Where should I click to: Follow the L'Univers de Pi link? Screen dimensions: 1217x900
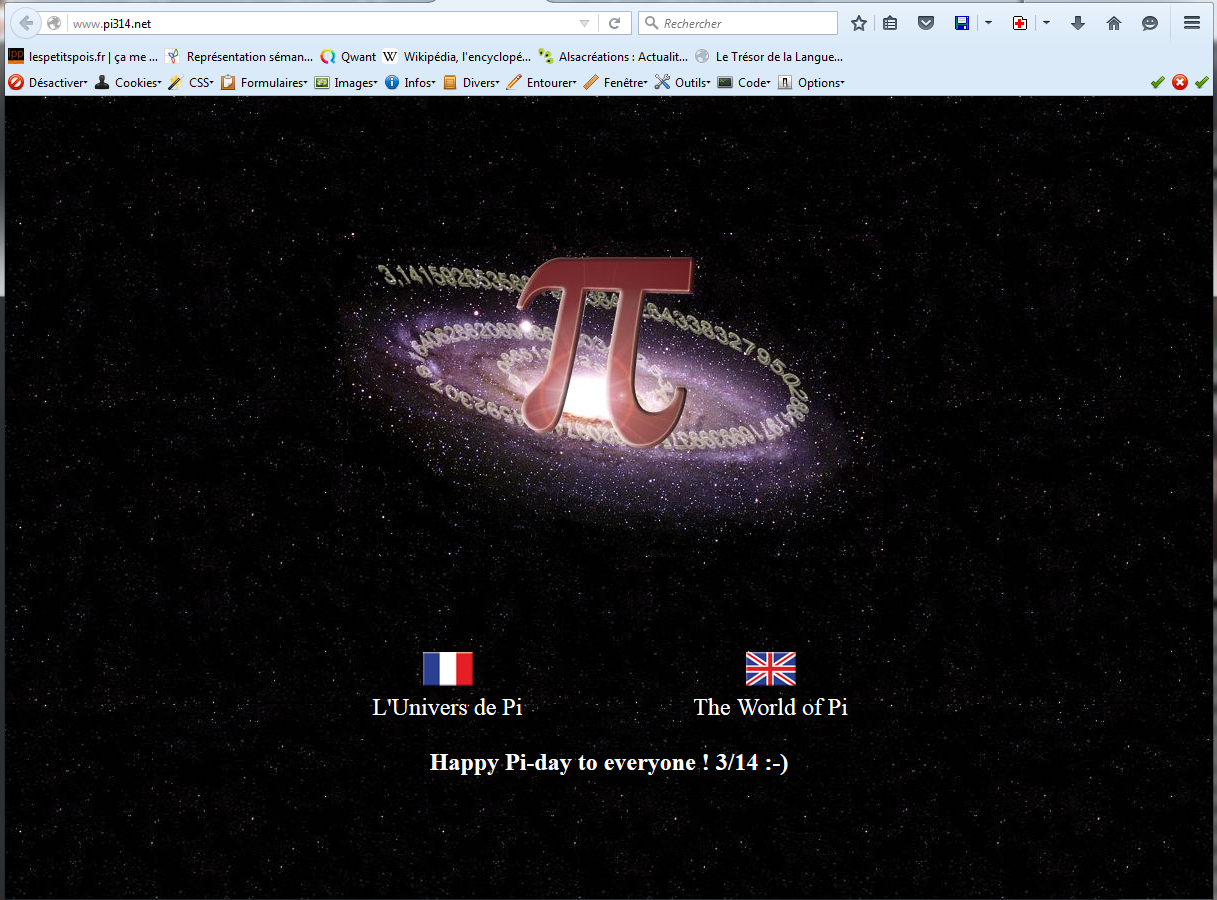click(x=447, y=707)
